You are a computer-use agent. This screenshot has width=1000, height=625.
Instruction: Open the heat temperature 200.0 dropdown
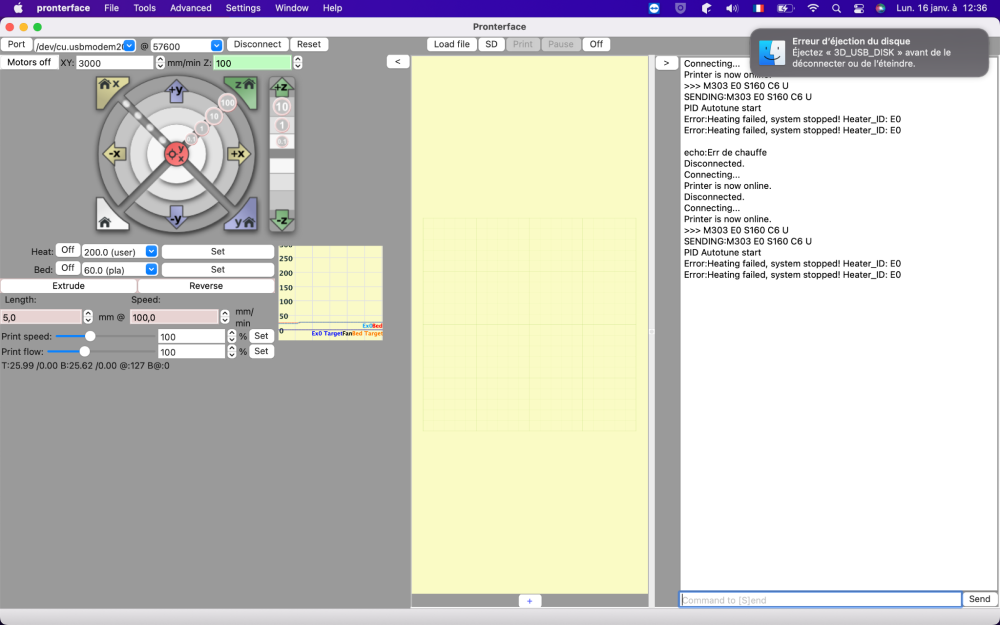tap(151, 252)
